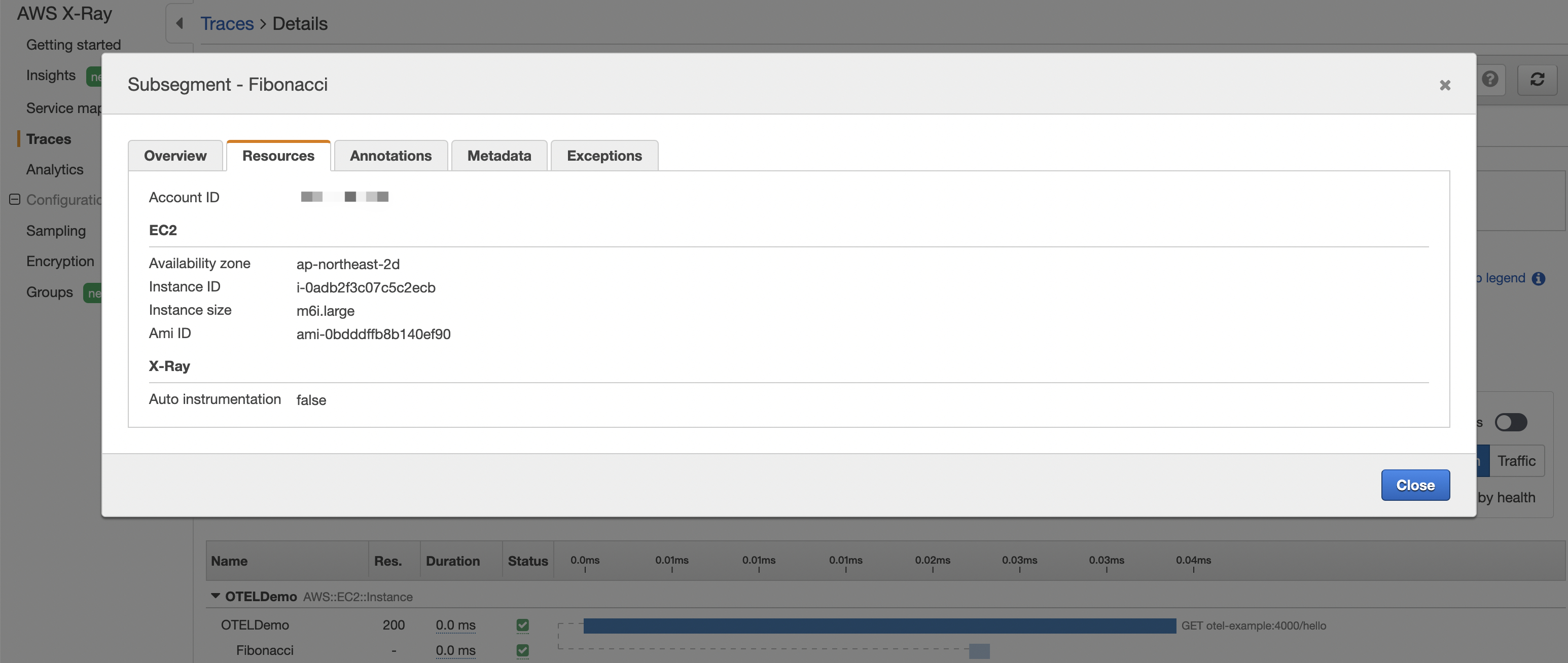Image resolution: width=1568 pixels, height=663 pixels.
Task: Open the Exceptions tab
Action: 604,156
